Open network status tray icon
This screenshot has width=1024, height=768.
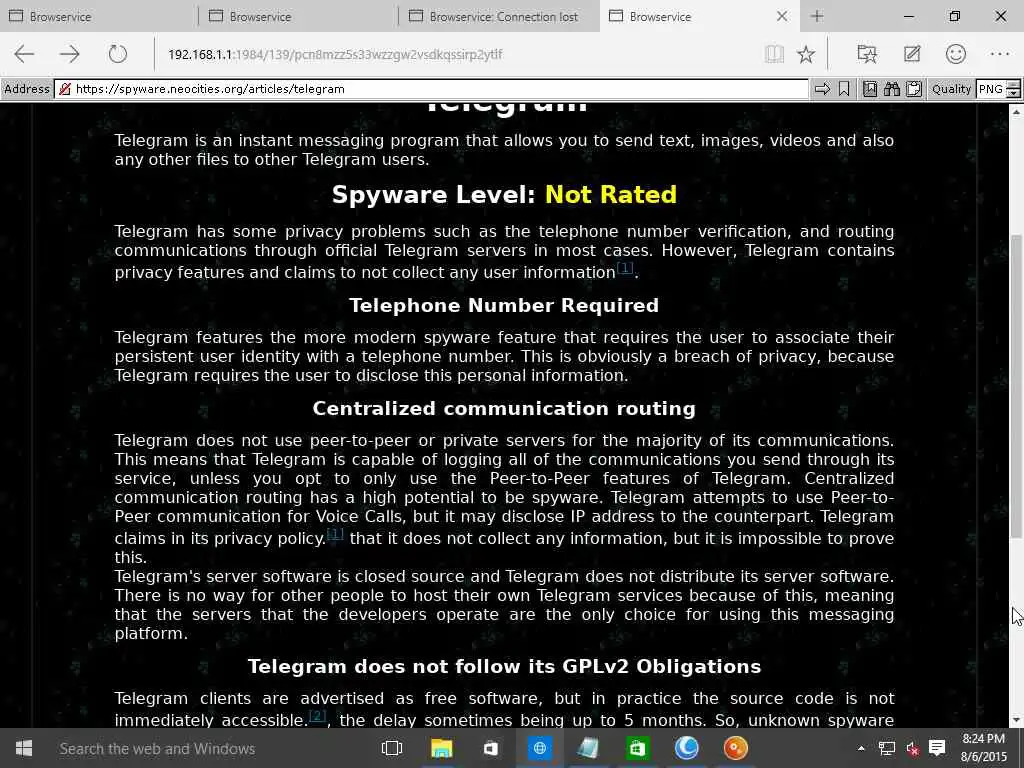point(887,748)
